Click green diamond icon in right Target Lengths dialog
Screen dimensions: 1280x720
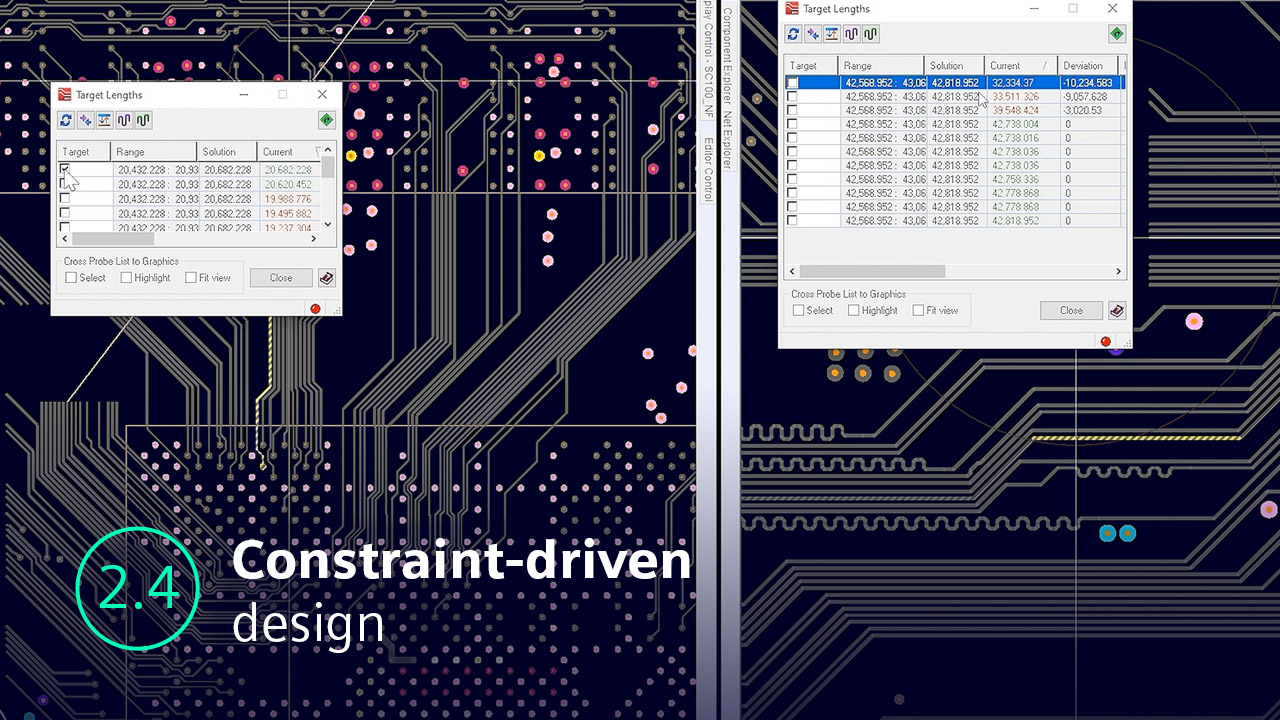[1116, 34]
